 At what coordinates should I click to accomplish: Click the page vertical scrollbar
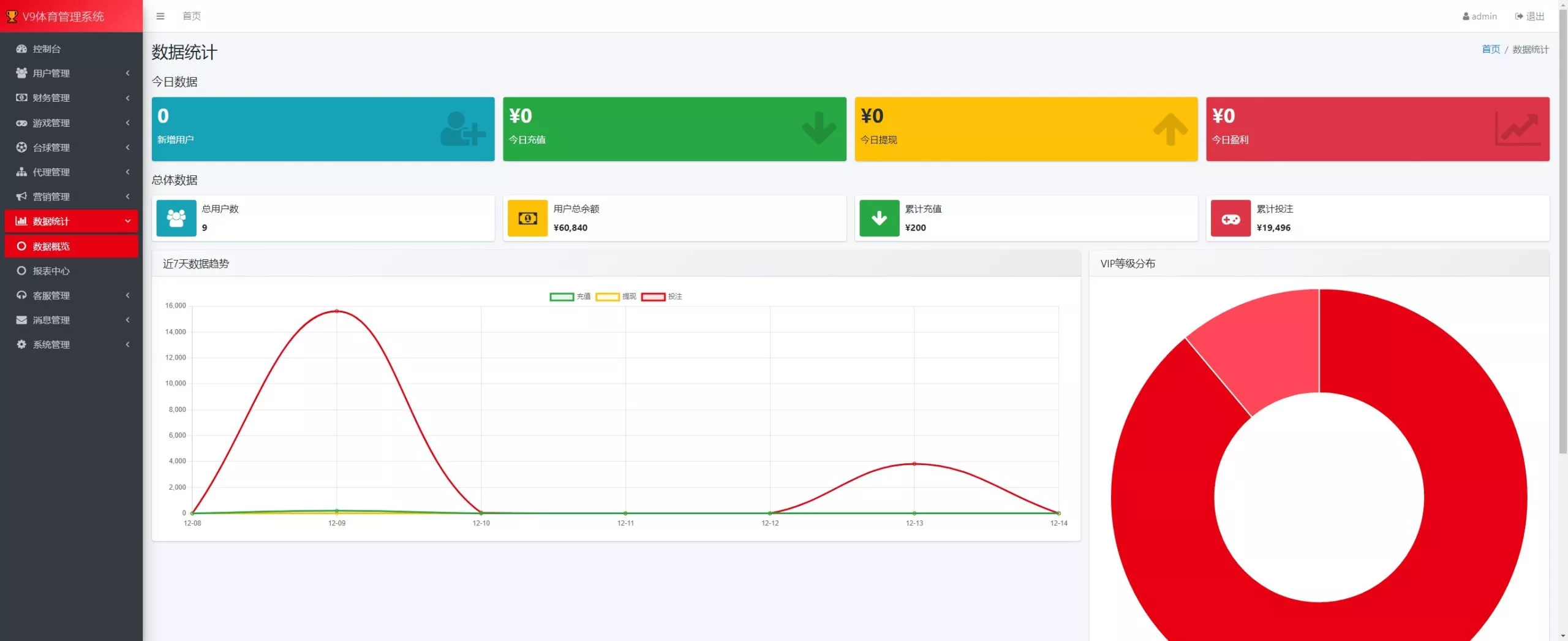[x=1562, y=245]
